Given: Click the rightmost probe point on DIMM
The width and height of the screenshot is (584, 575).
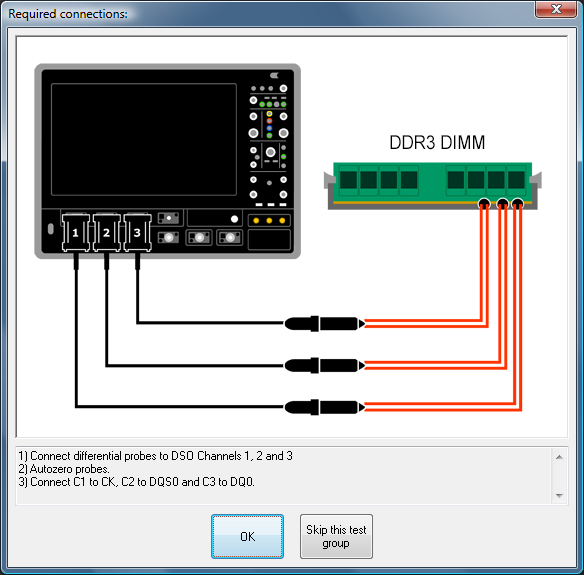Looking at the screenshot, I should (x=517, y=204).
